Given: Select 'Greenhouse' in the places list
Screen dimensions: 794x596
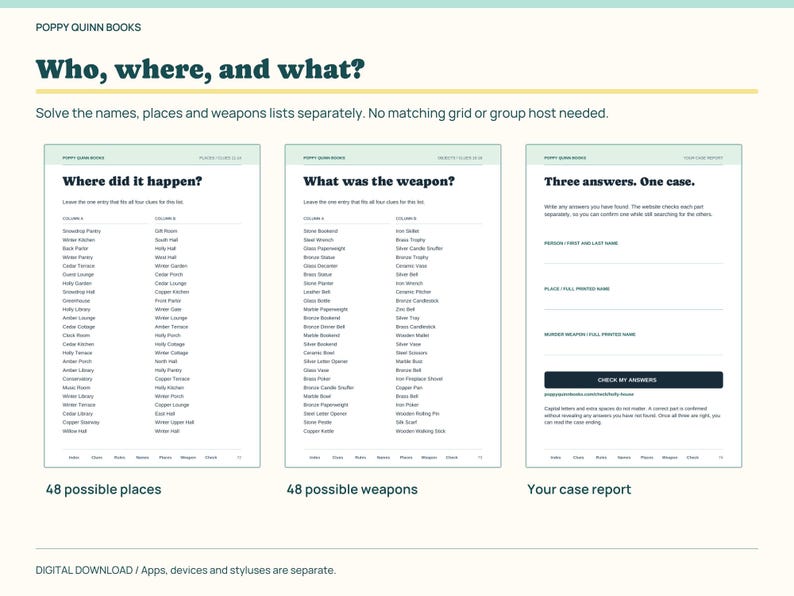Looking at the screenshot, I should (76, 301).
